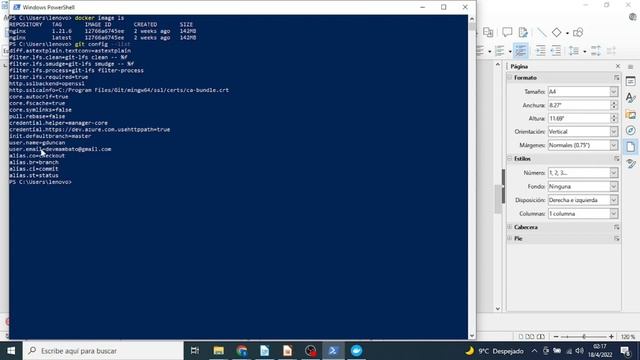Select multiple-page view in Writer status bar
This screenshot has height=360, width=640.
point(530,337)
